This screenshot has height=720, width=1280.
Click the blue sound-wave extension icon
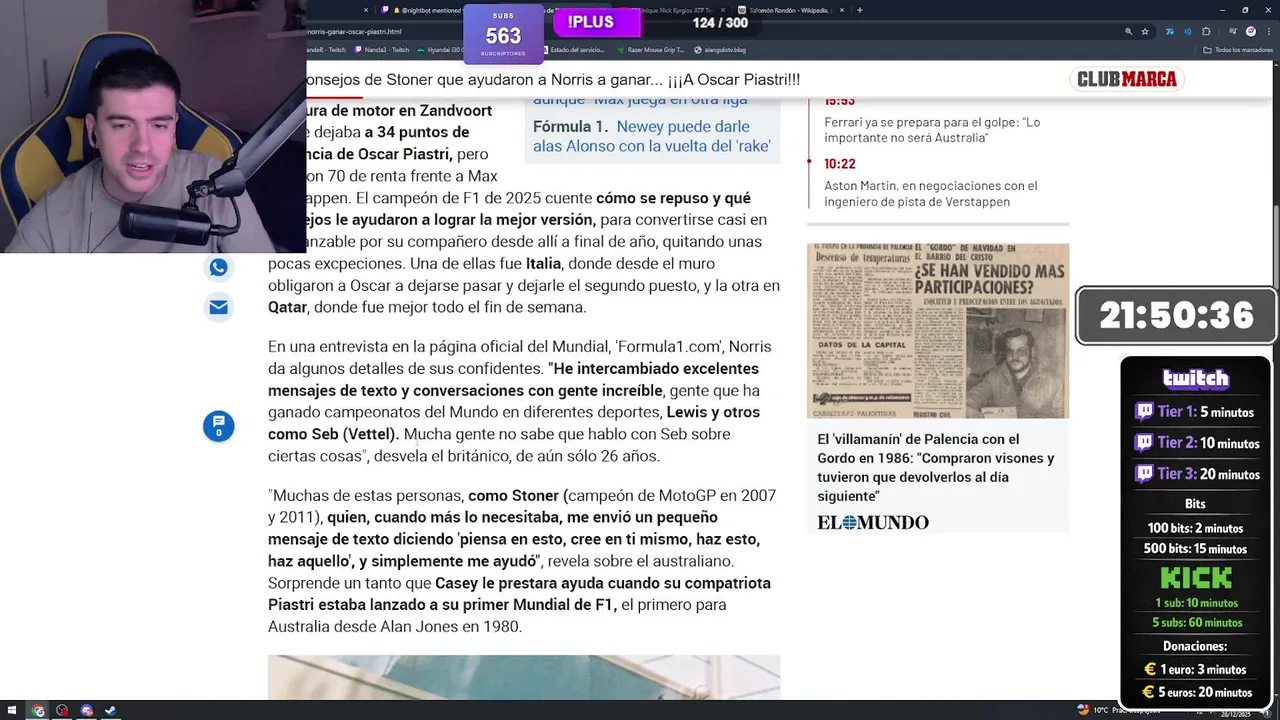[1187, 31]
